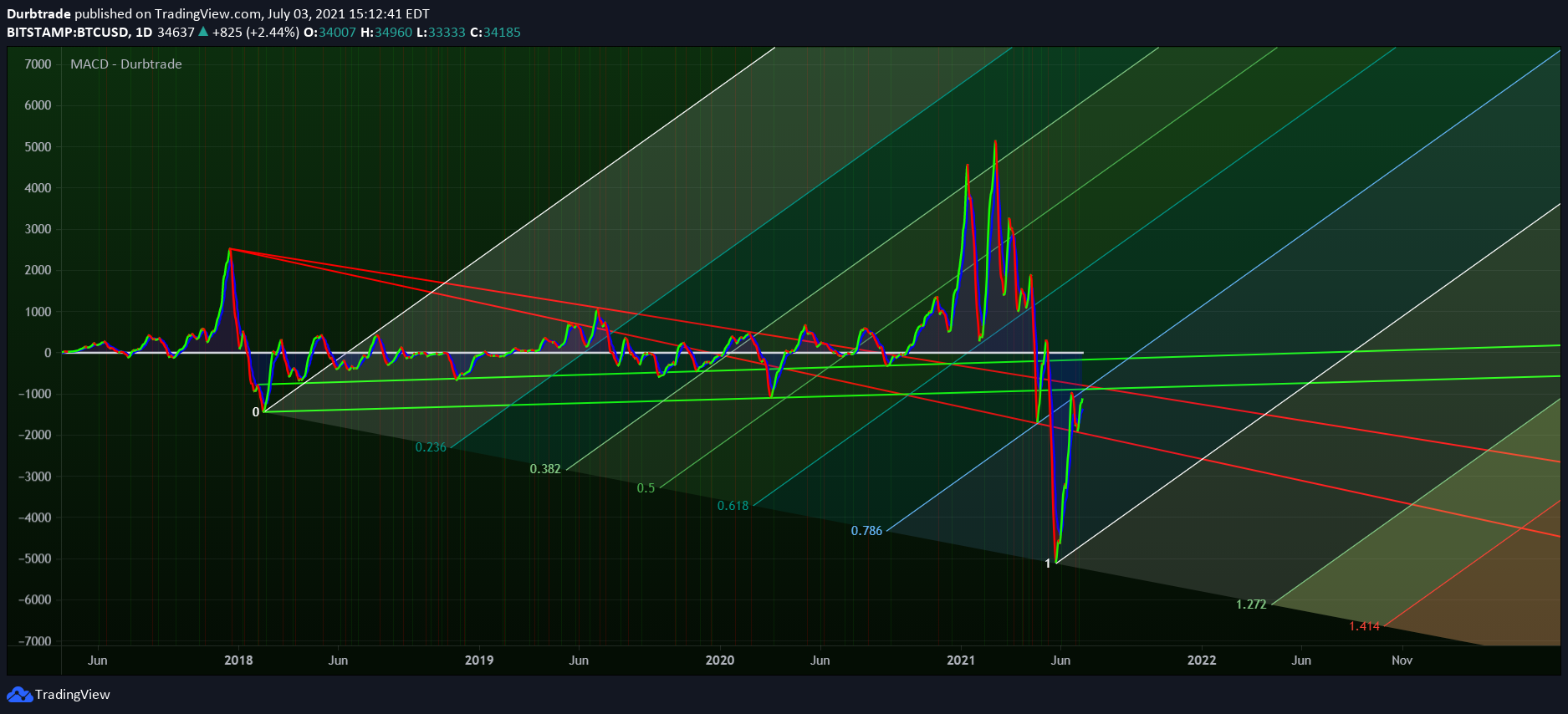The width and height of the screenshot is (1568, 714).
Task: Click the 2018 label on time axis
Action: [238, 660]
